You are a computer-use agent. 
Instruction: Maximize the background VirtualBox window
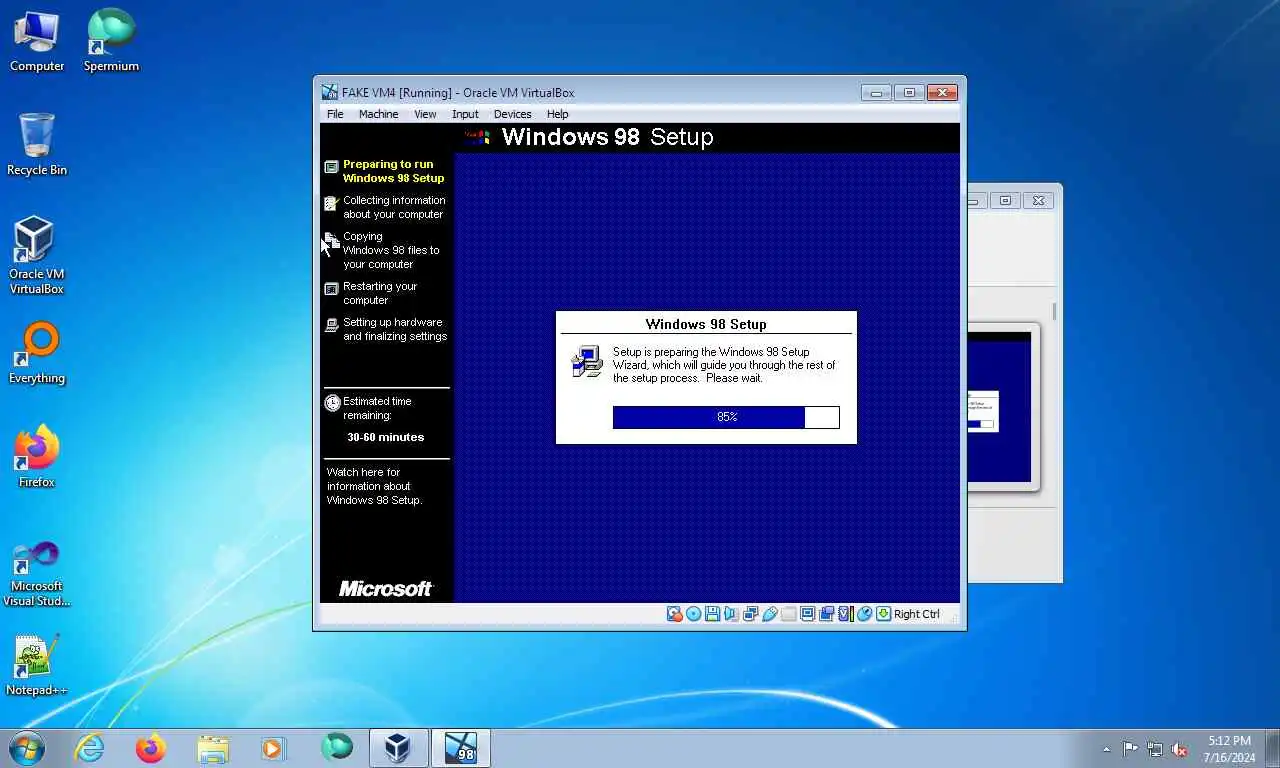click(x=1006, y=201)
